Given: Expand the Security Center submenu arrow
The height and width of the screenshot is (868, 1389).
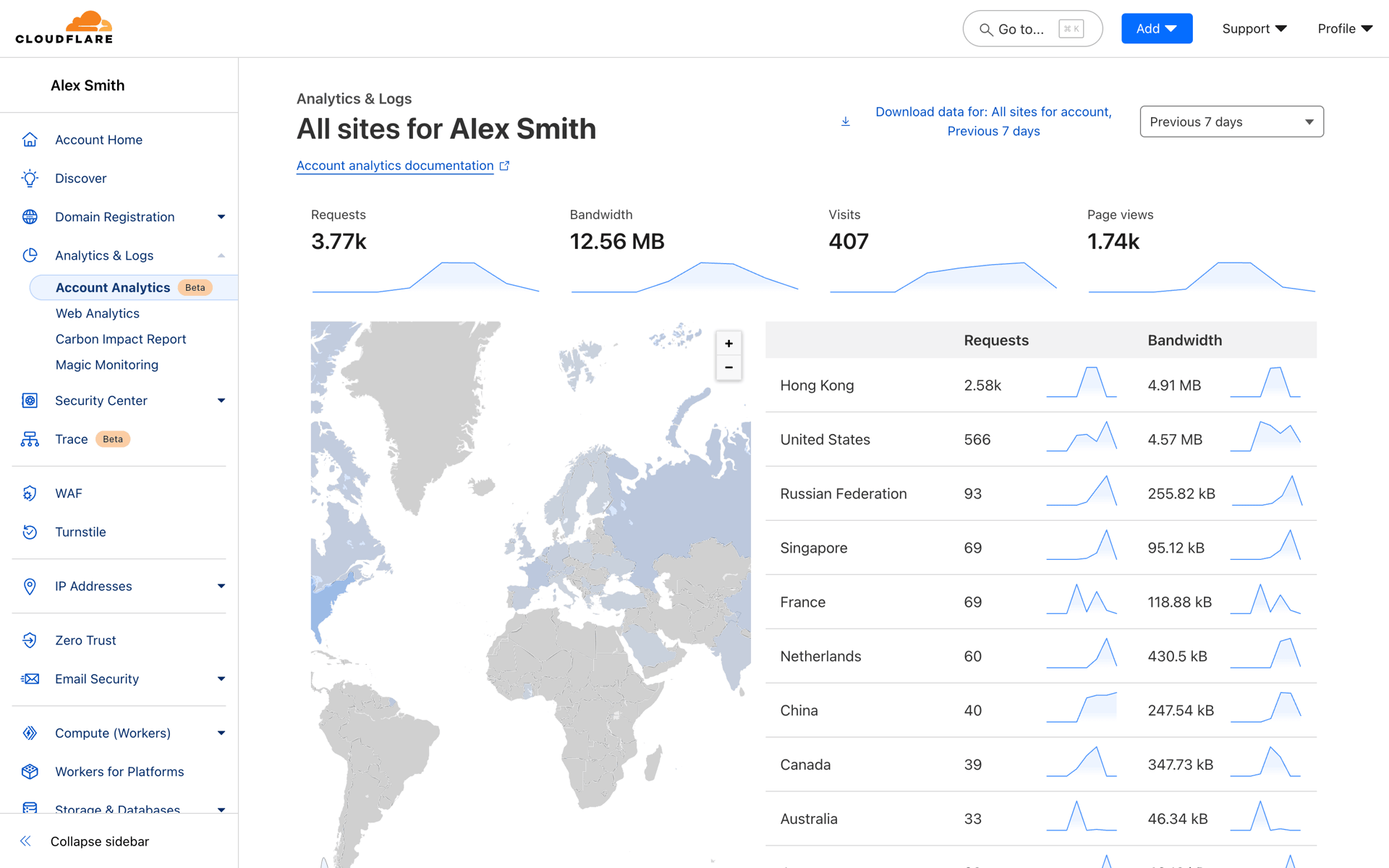Looking at the screenshot, I should (221, 400).
